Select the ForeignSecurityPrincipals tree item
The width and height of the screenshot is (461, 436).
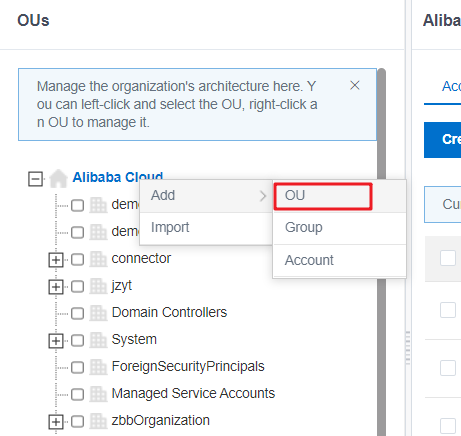click(x=188, y=367)
